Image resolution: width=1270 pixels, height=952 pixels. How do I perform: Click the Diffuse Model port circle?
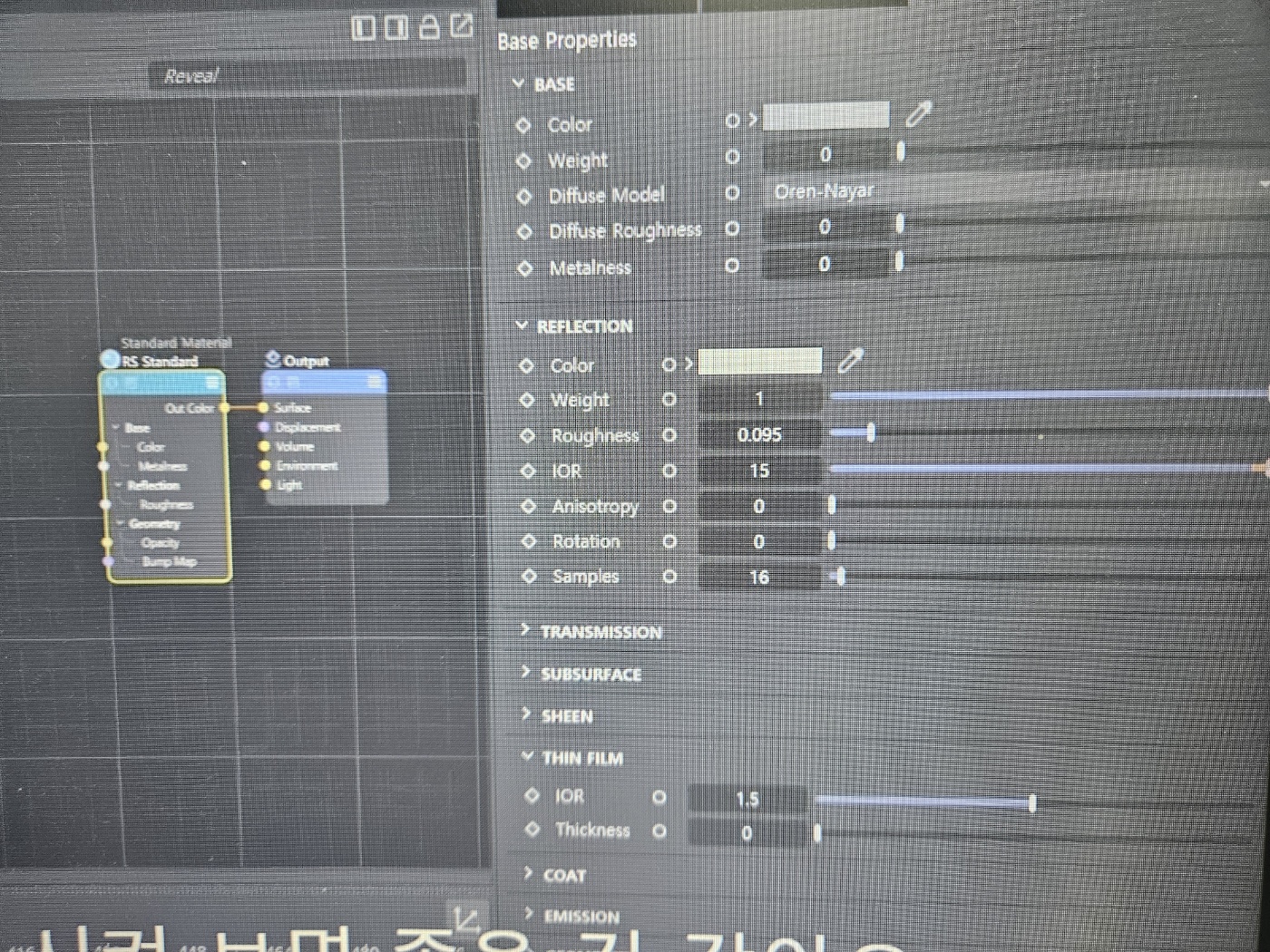[732, 193]
